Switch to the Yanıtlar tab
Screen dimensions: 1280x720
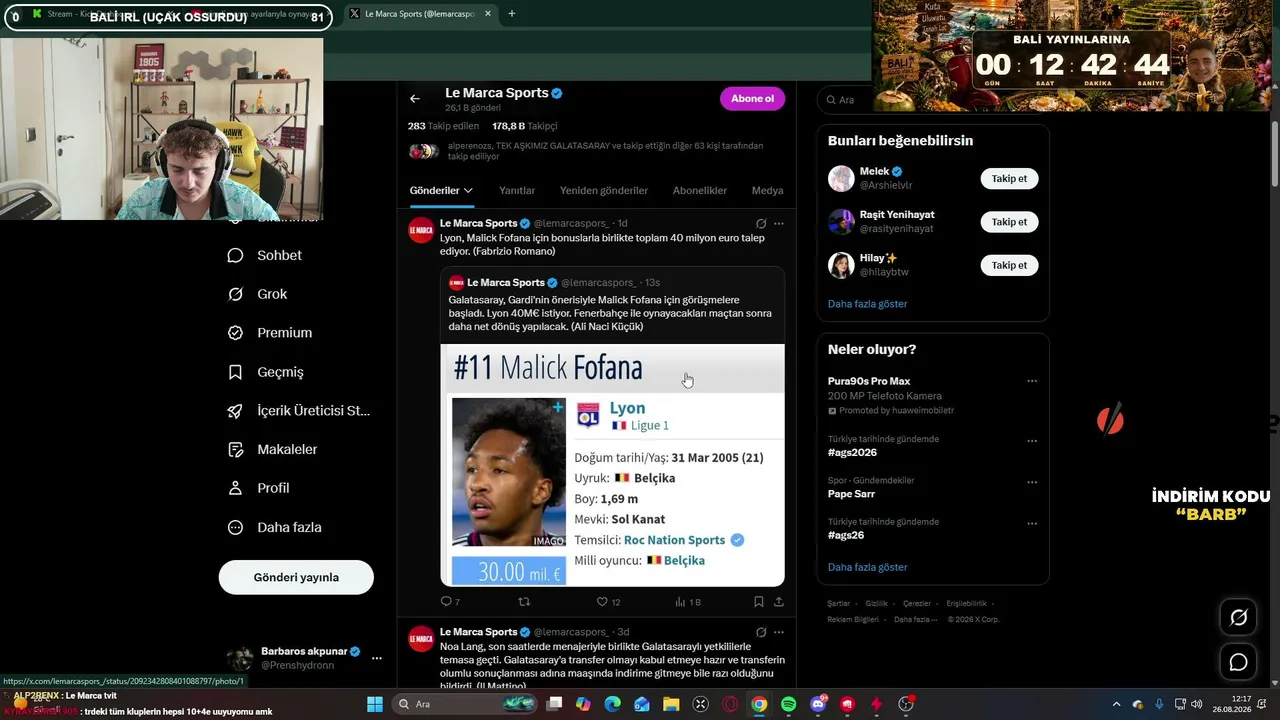pyautogui.click(x=517, y=190)
